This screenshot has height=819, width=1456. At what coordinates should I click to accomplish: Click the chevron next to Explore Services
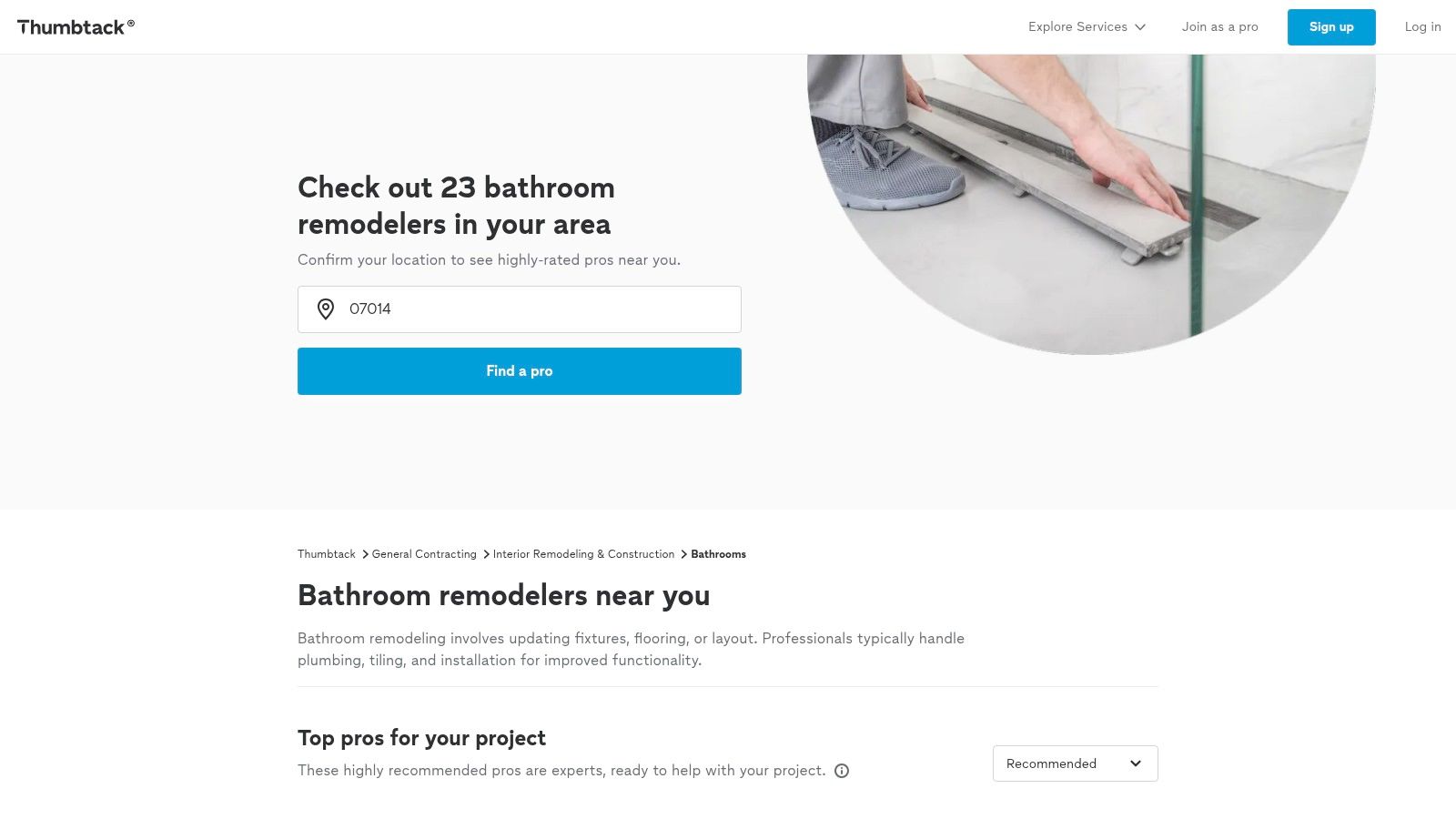tap(1140, 27)
